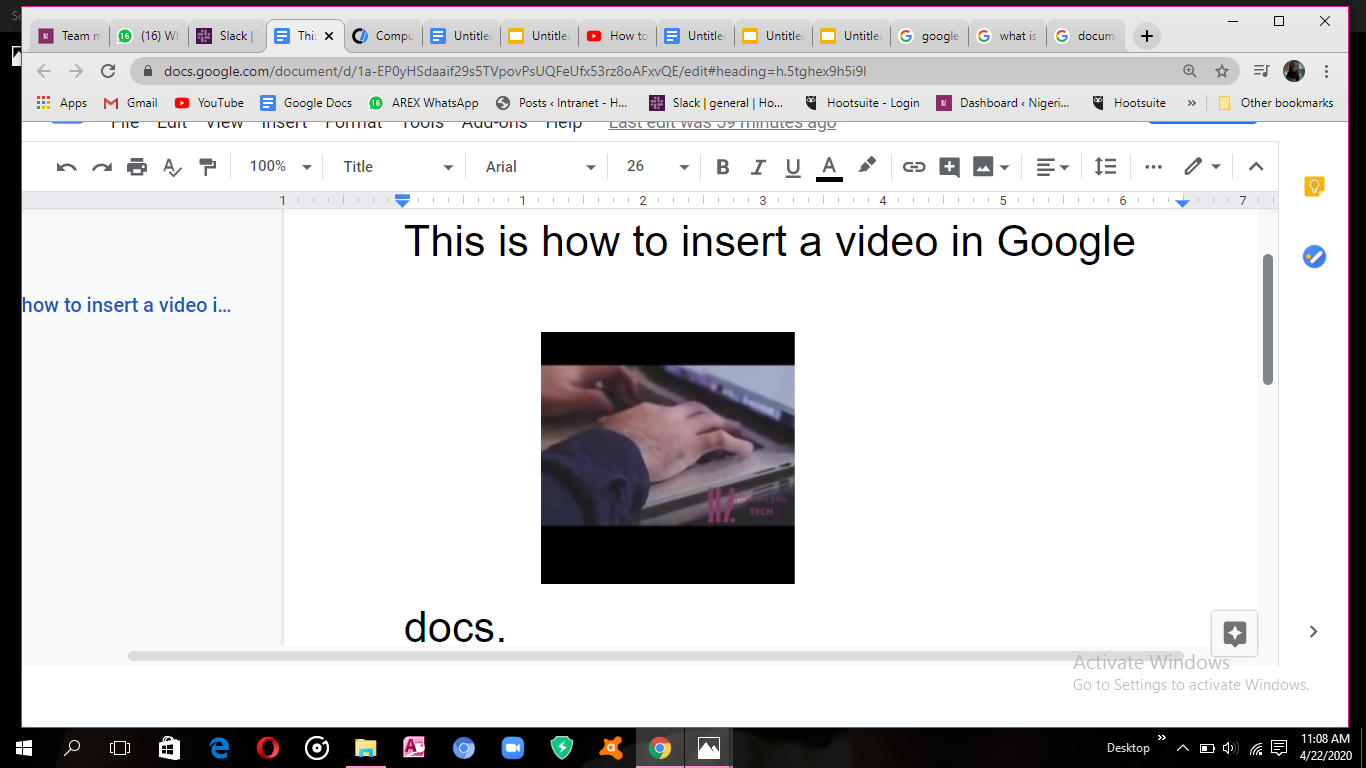Toggle Bold formatting
1366x768 pixels.
(x=723, y=167)
